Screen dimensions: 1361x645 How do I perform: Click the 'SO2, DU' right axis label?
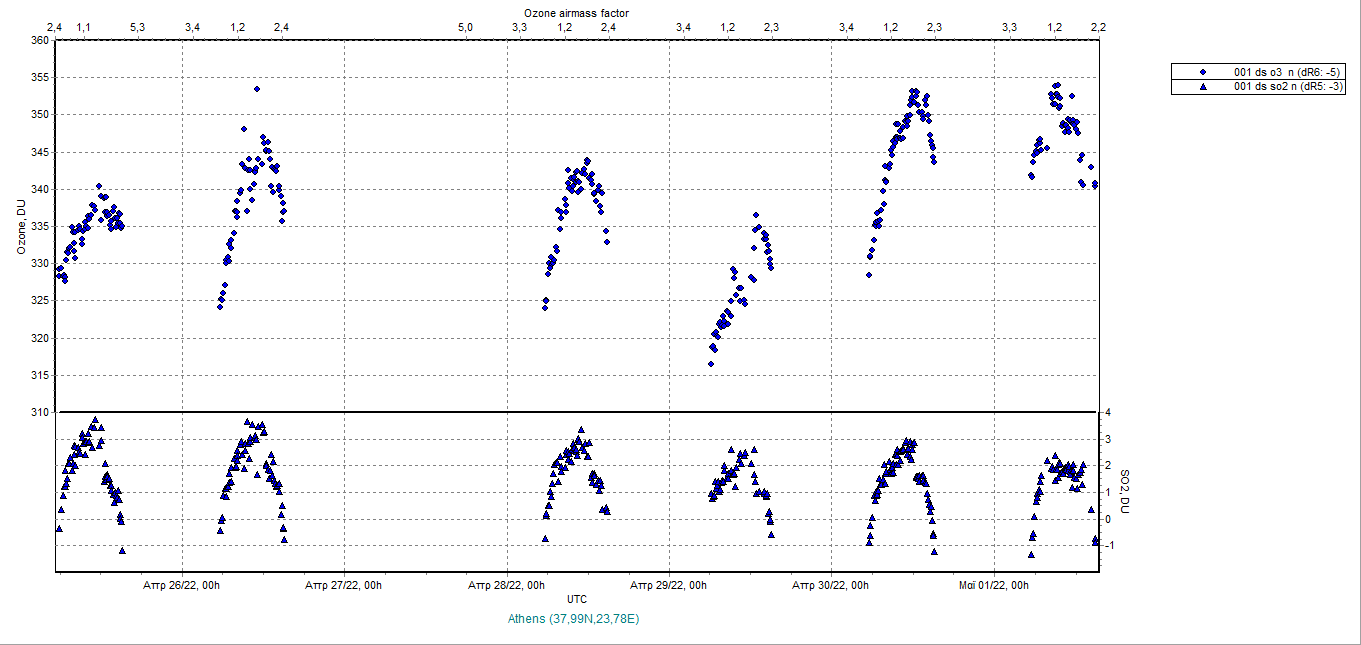[1124, 491]
